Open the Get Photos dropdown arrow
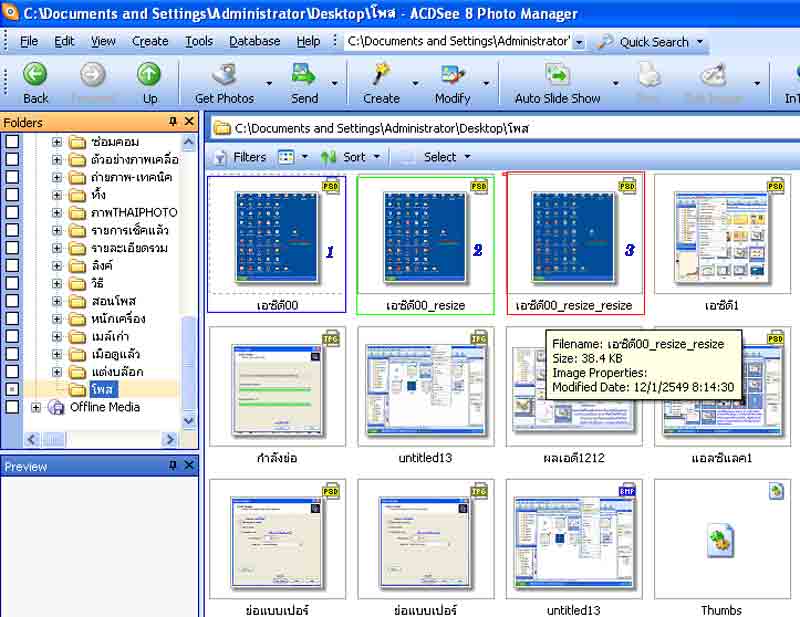Image resolution: width=800 pixels, height=617 pixels. click(x=268, y=83)
